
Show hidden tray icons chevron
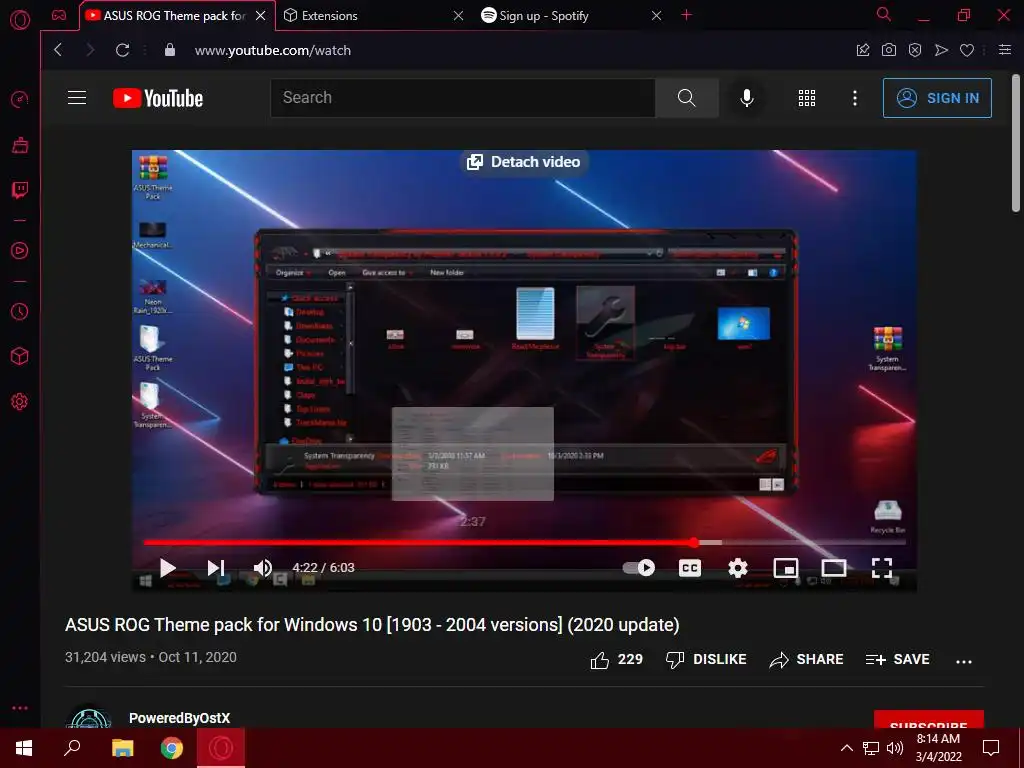tap(846, 748)
